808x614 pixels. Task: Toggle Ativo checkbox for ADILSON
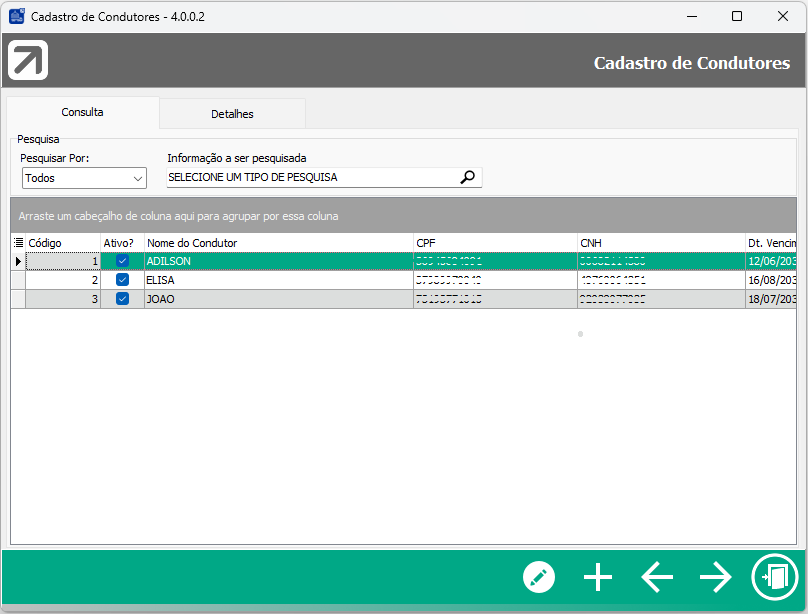point(122,261)
